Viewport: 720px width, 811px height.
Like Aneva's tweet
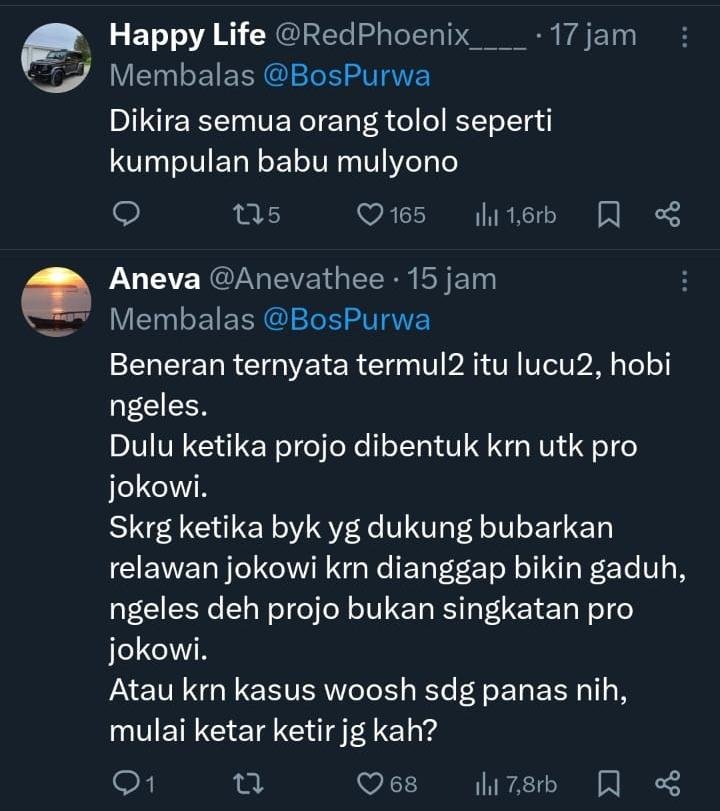tap(371, 783)
